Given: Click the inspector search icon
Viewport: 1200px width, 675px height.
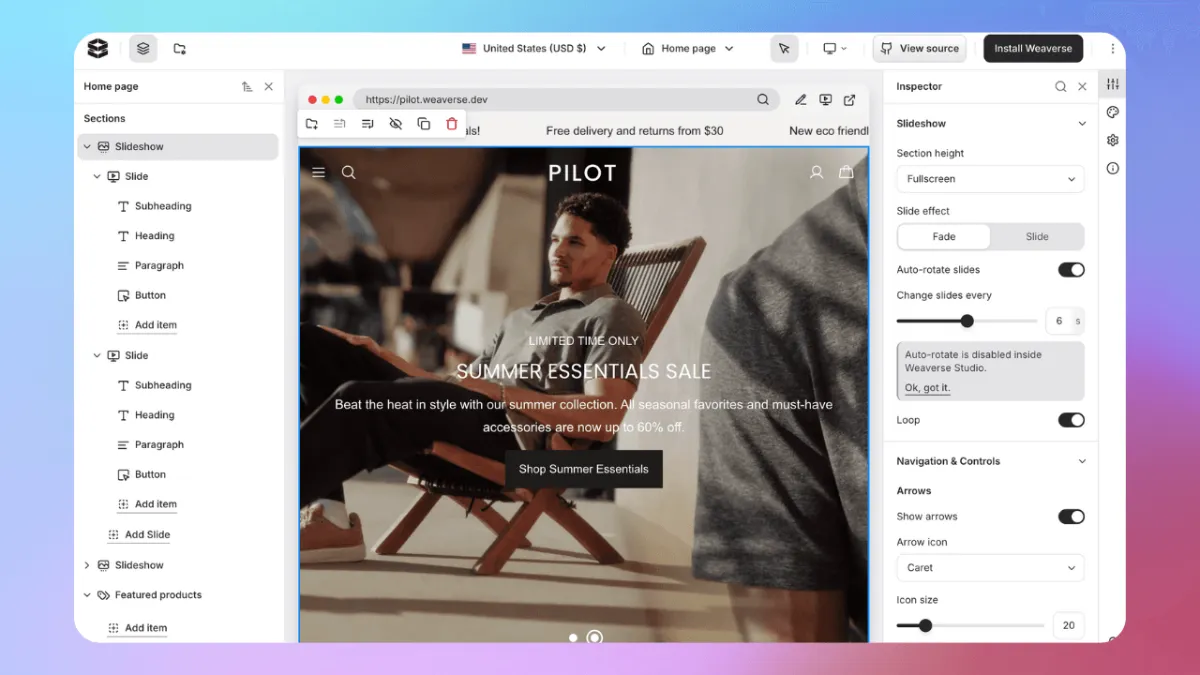Looking at the screenshot, I should tap(1060, 87).
